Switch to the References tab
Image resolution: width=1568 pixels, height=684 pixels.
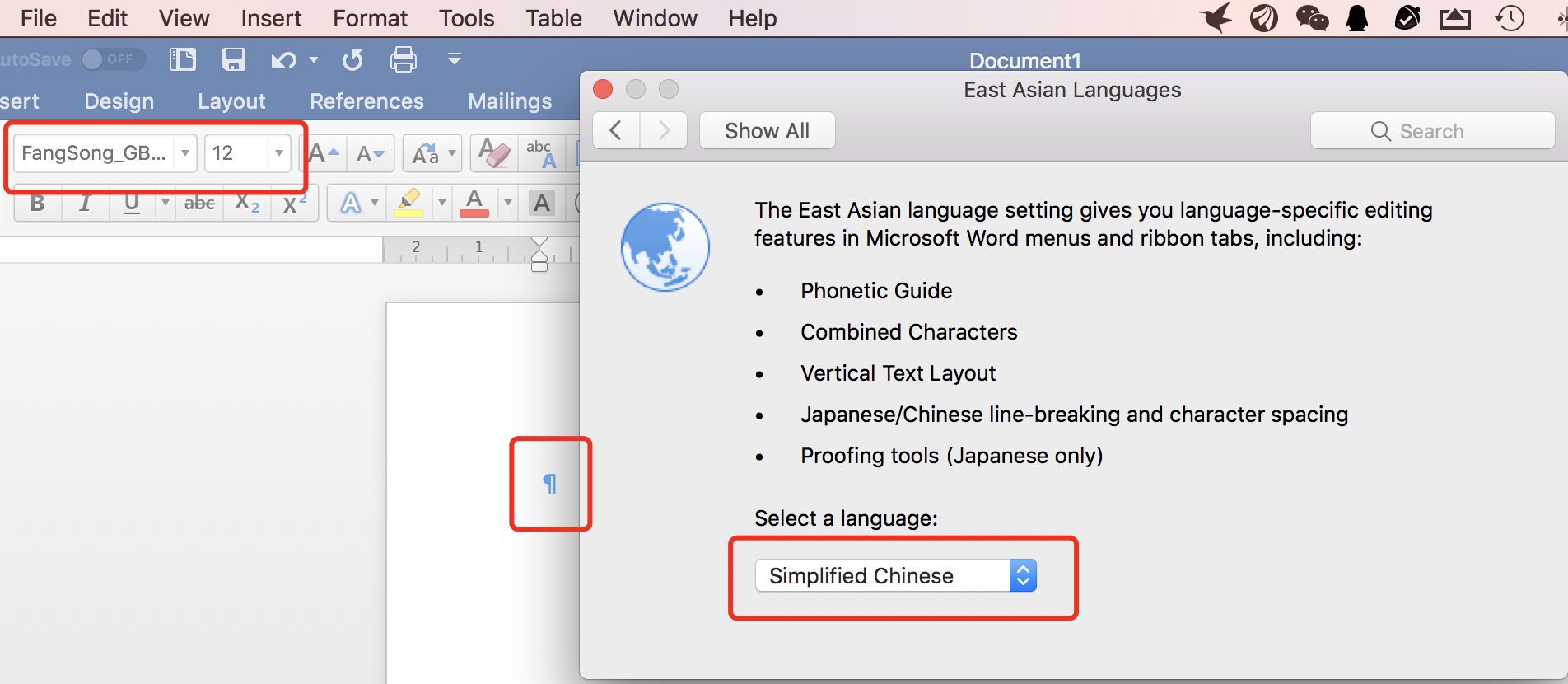(366, 101)
